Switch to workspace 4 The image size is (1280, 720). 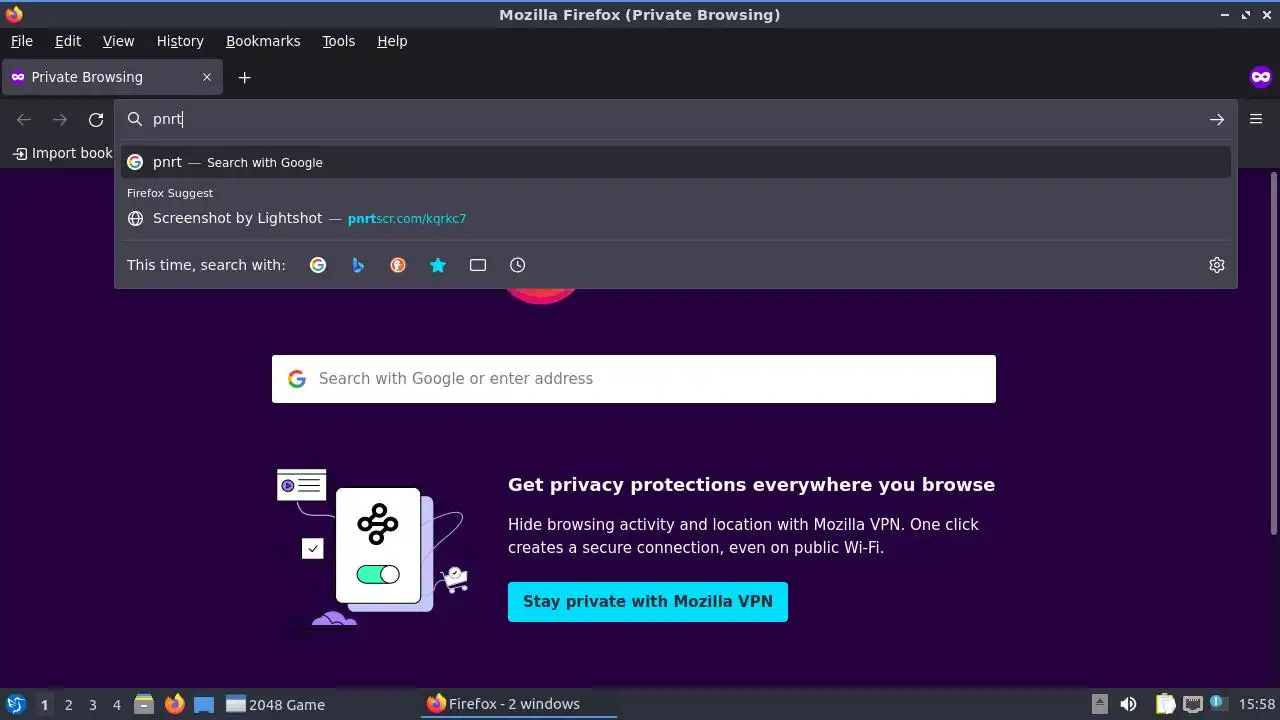pos(116,705)
